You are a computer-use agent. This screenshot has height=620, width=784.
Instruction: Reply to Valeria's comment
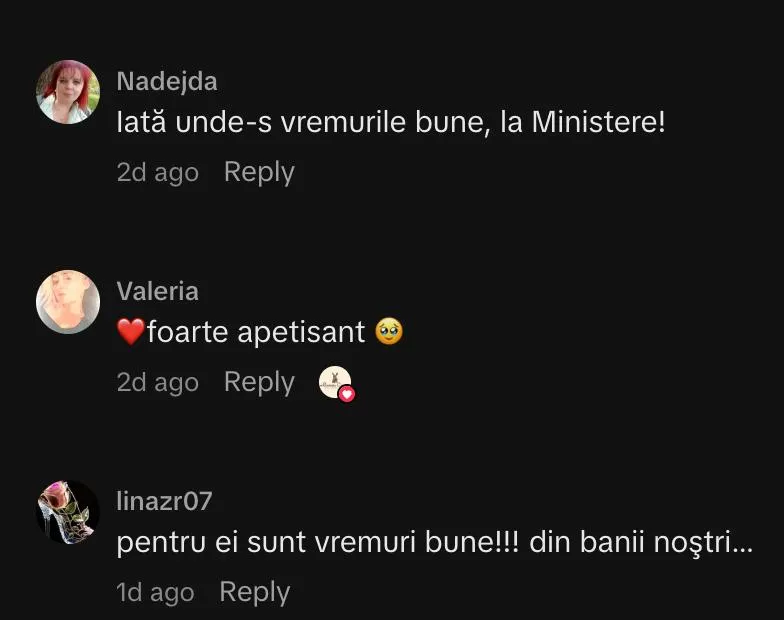coord(259,382)
